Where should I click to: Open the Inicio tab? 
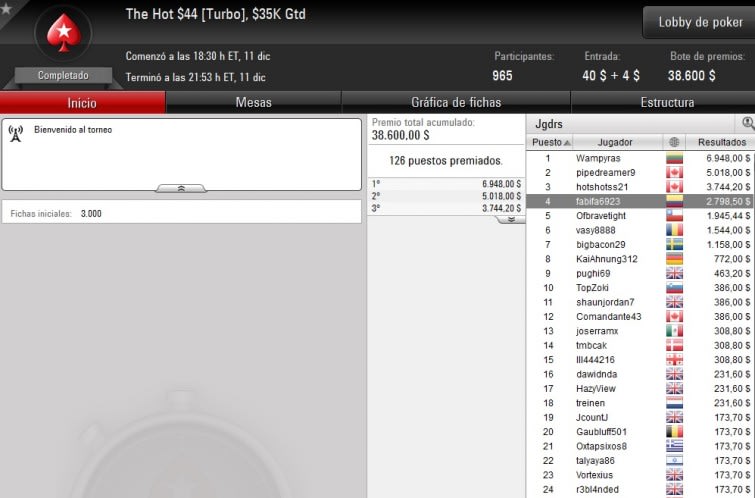(x=82, y=103)
